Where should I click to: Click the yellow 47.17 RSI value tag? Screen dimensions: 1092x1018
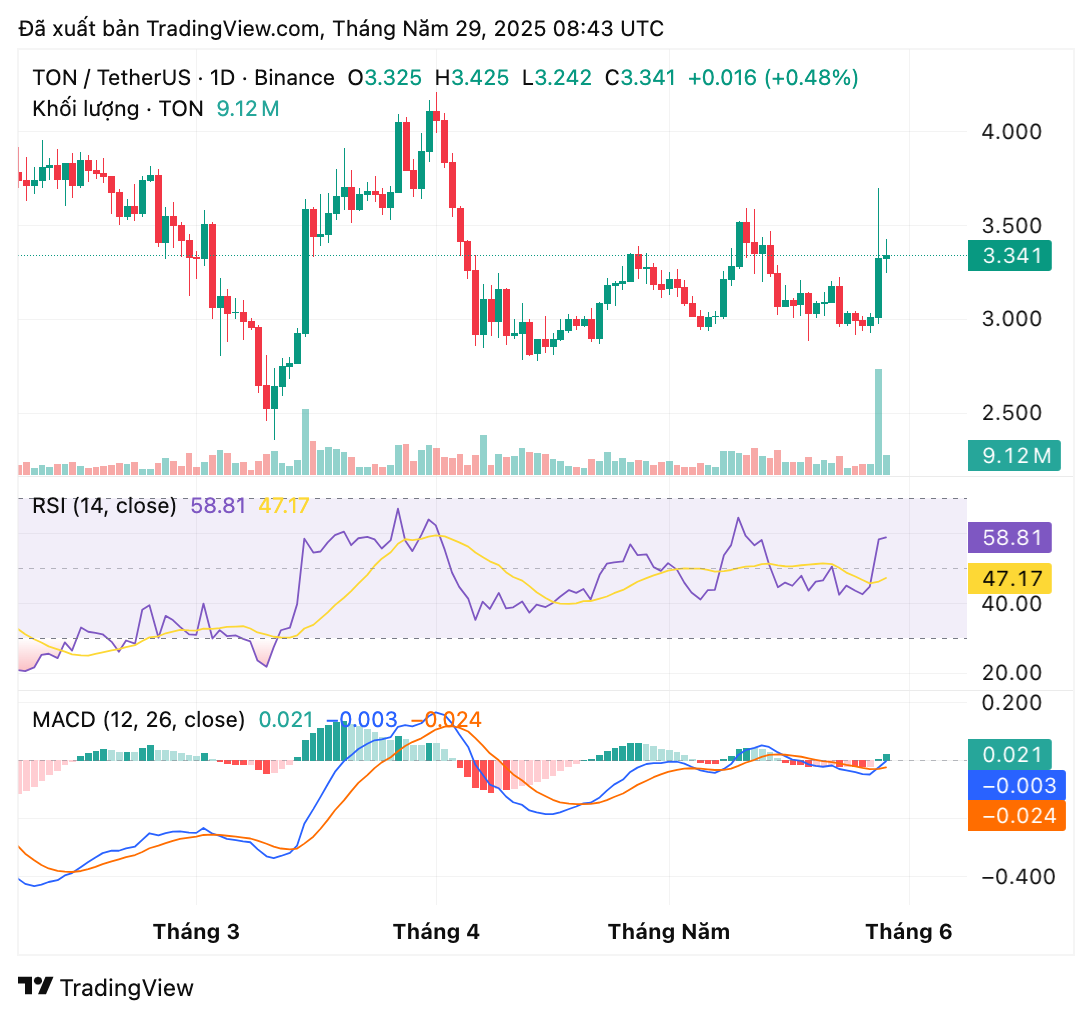tap(1013, 578)
